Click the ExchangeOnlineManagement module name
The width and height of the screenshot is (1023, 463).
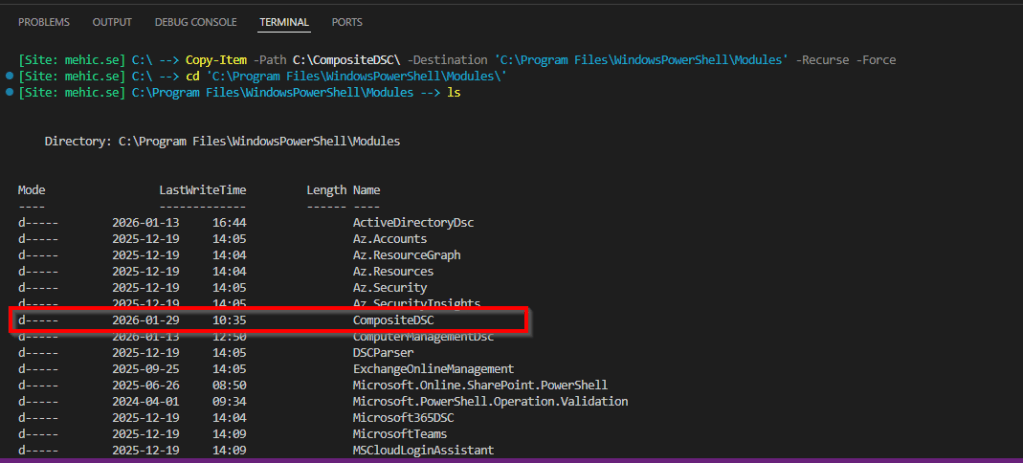(x=433, y=369)
